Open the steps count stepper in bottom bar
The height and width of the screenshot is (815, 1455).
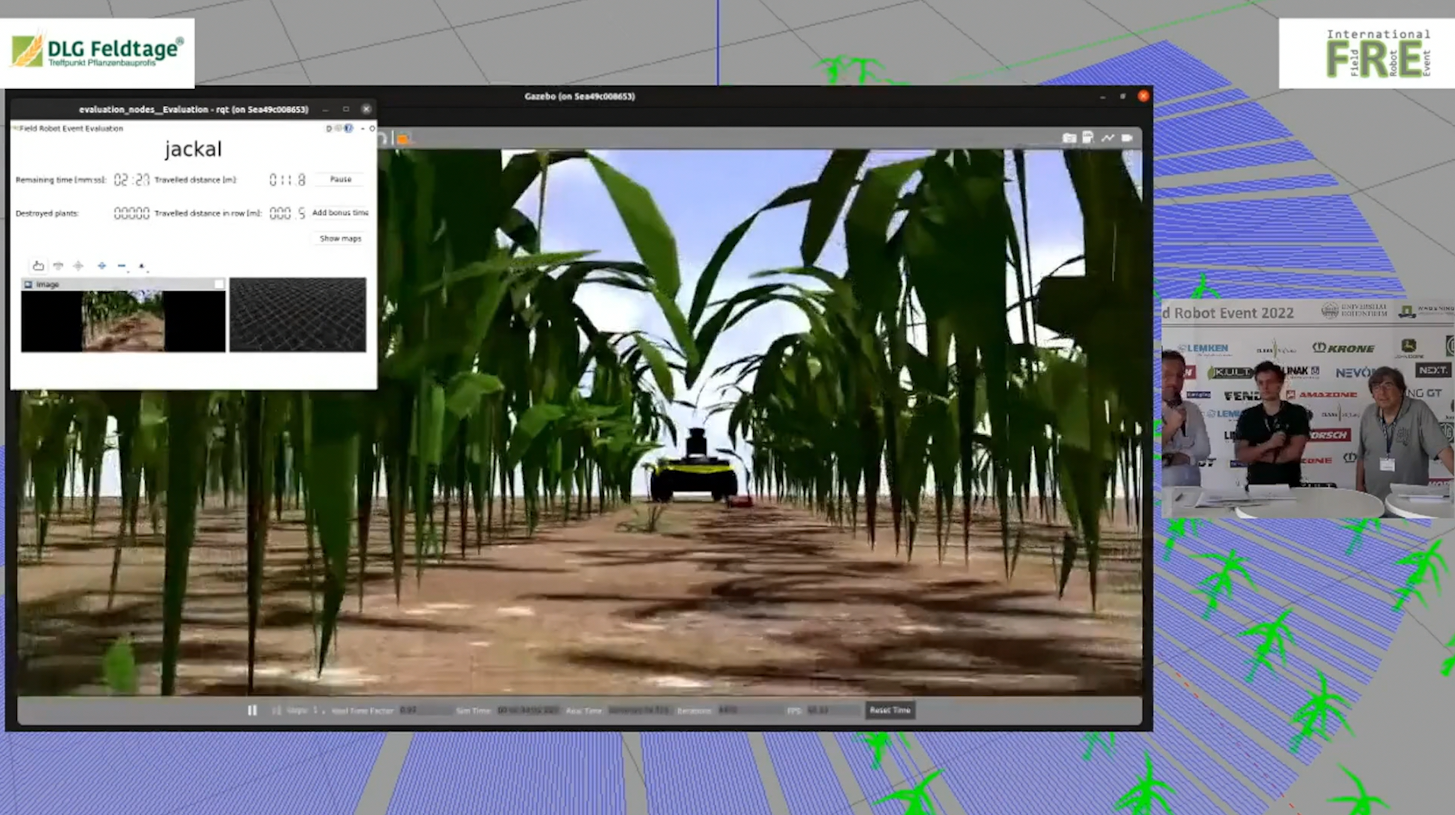click(x=318, y=710)
